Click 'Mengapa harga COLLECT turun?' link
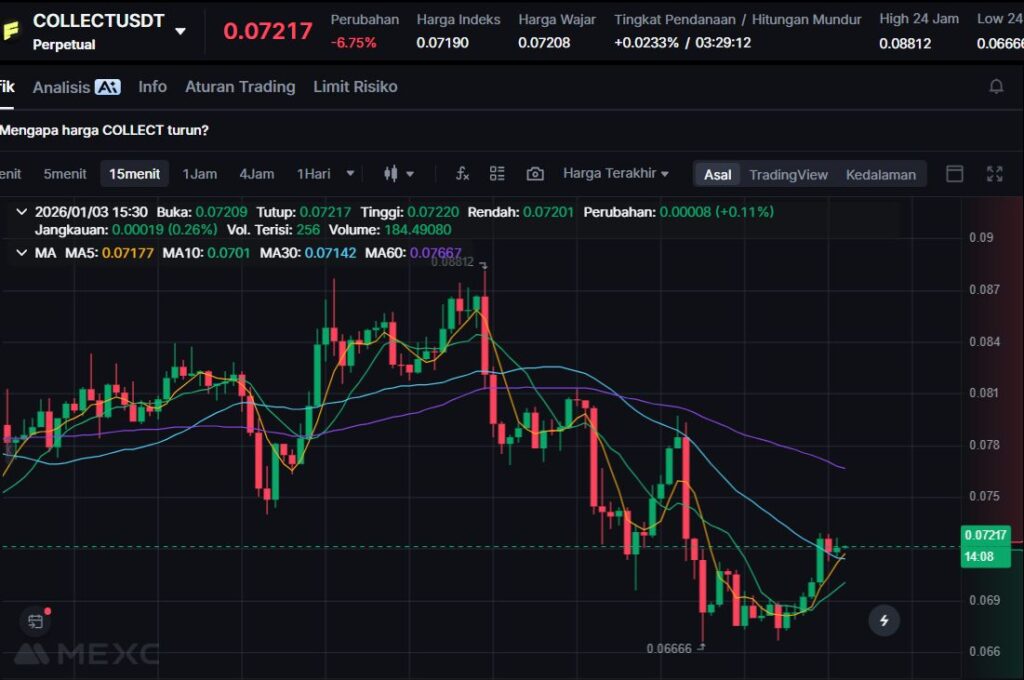The height and width of the screenshot is (680, 1024). click(104, 130)
